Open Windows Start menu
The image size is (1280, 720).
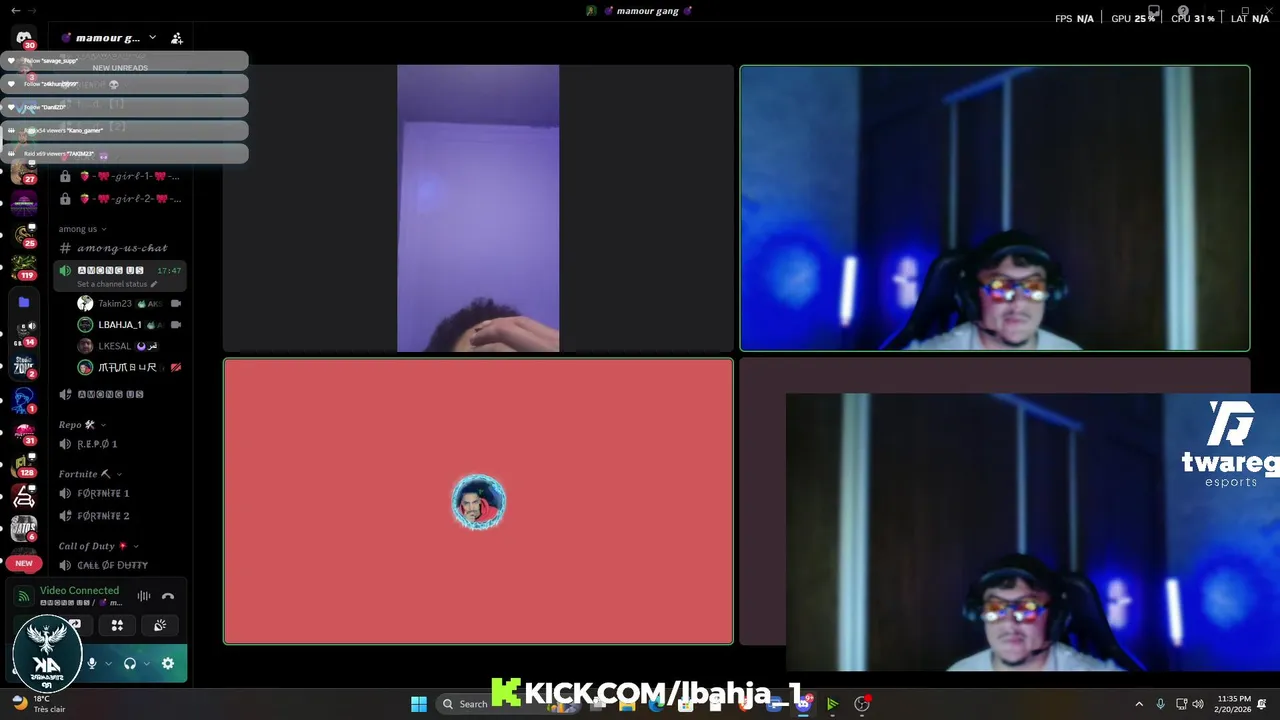pos(419,704)
